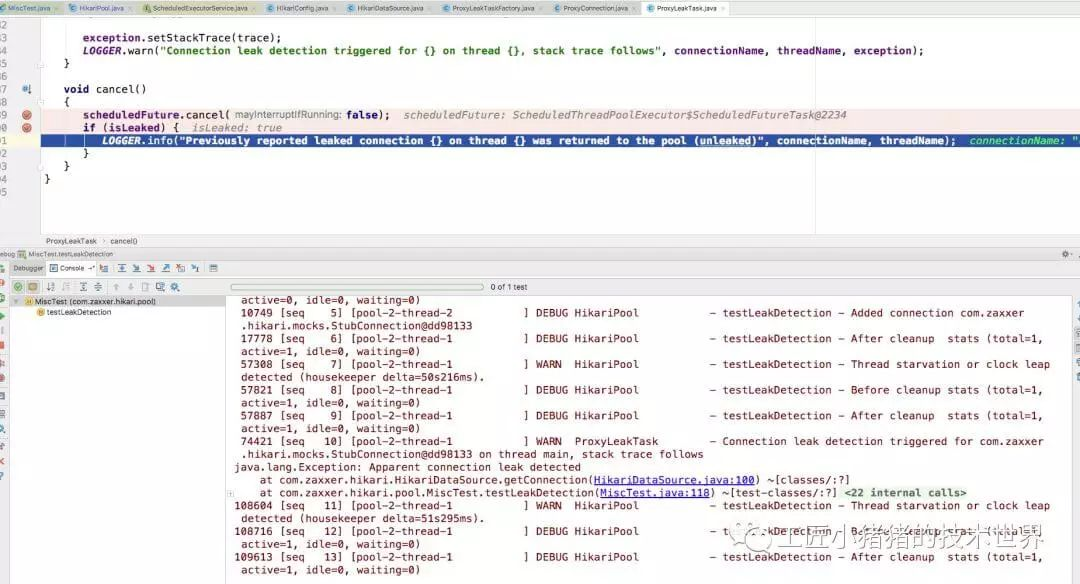Click the Step Out icon
Screen dimensions: 1080x584
165,268
